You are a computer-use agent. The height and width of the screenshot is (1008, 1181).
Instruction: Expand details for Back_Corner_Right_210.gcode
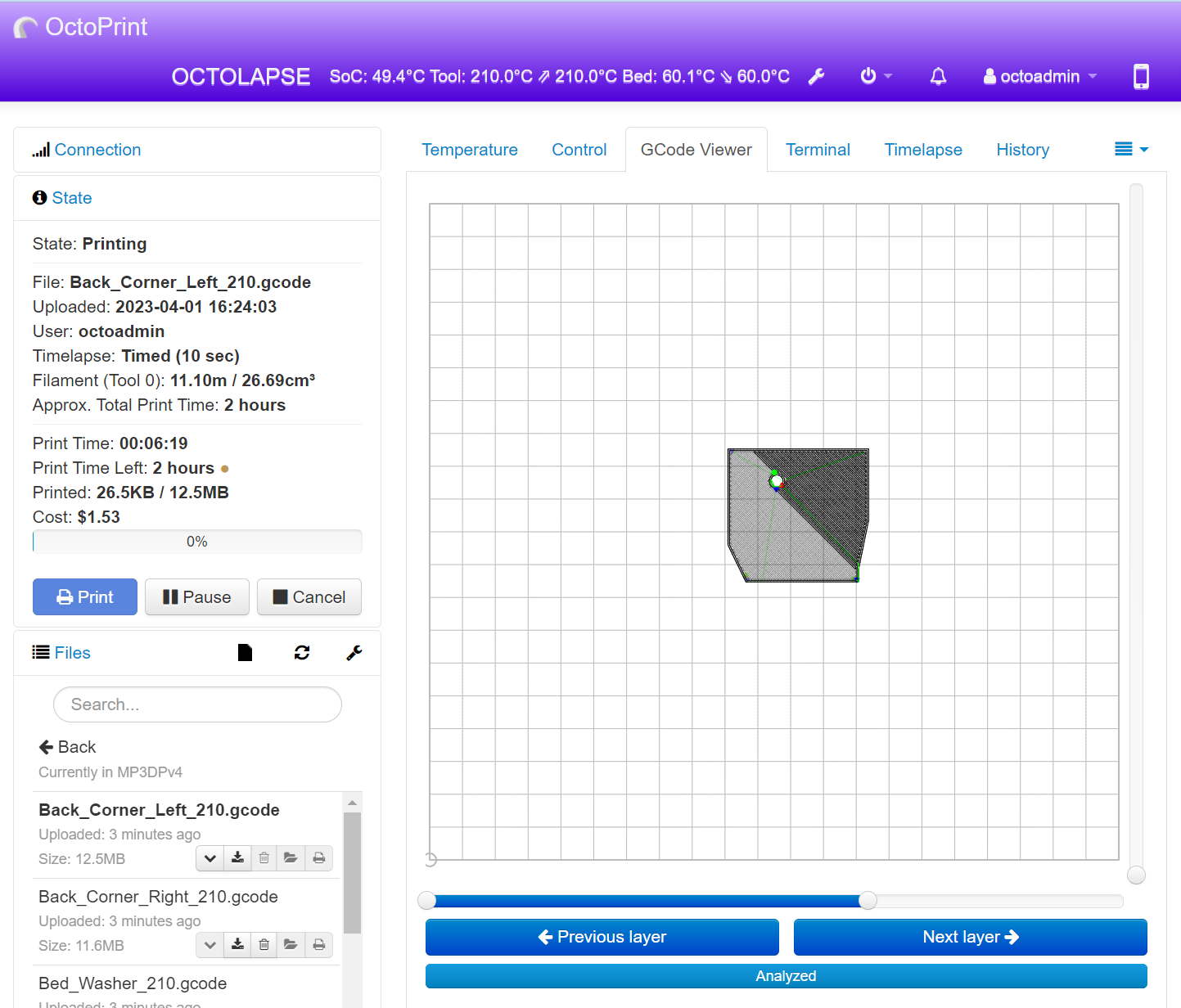(x=210, y=945)
